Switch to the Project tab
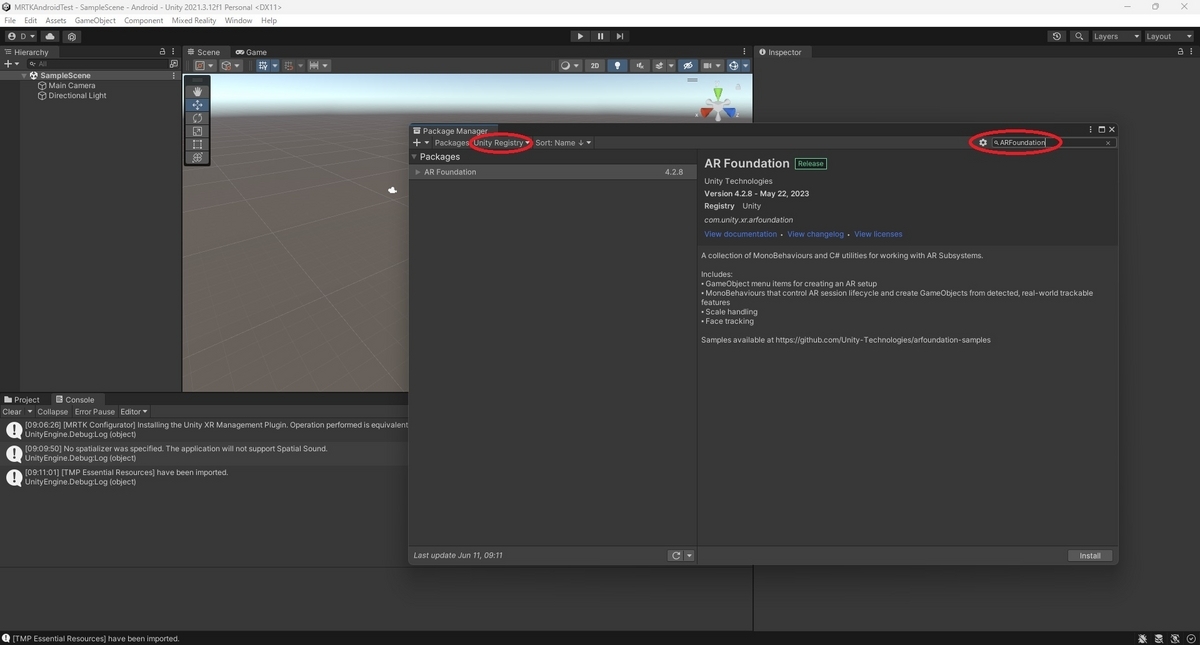 [22, 400]
